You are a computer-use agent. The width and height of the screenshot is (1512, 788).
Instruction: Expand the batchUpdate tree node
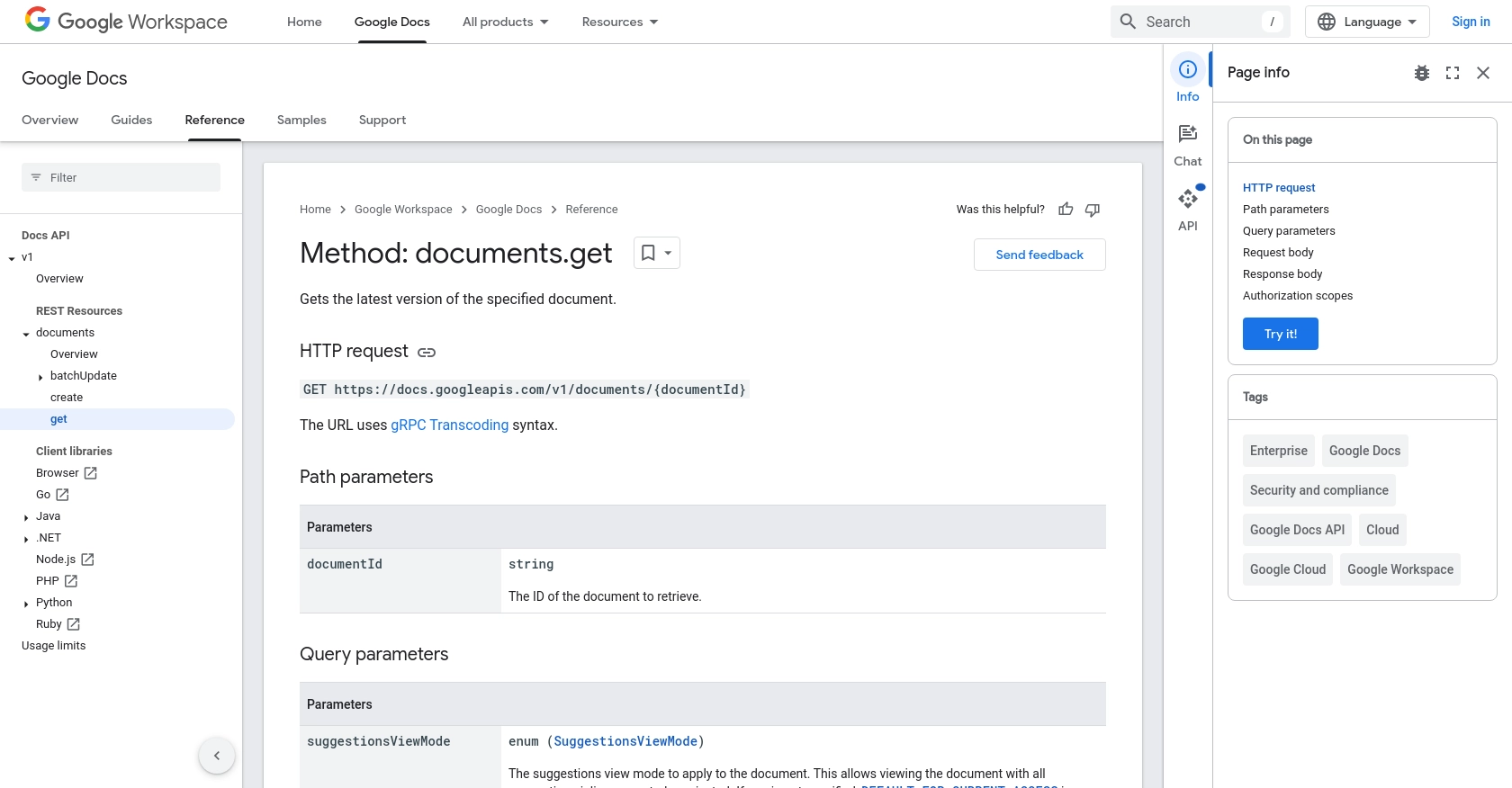click(40, 377)
